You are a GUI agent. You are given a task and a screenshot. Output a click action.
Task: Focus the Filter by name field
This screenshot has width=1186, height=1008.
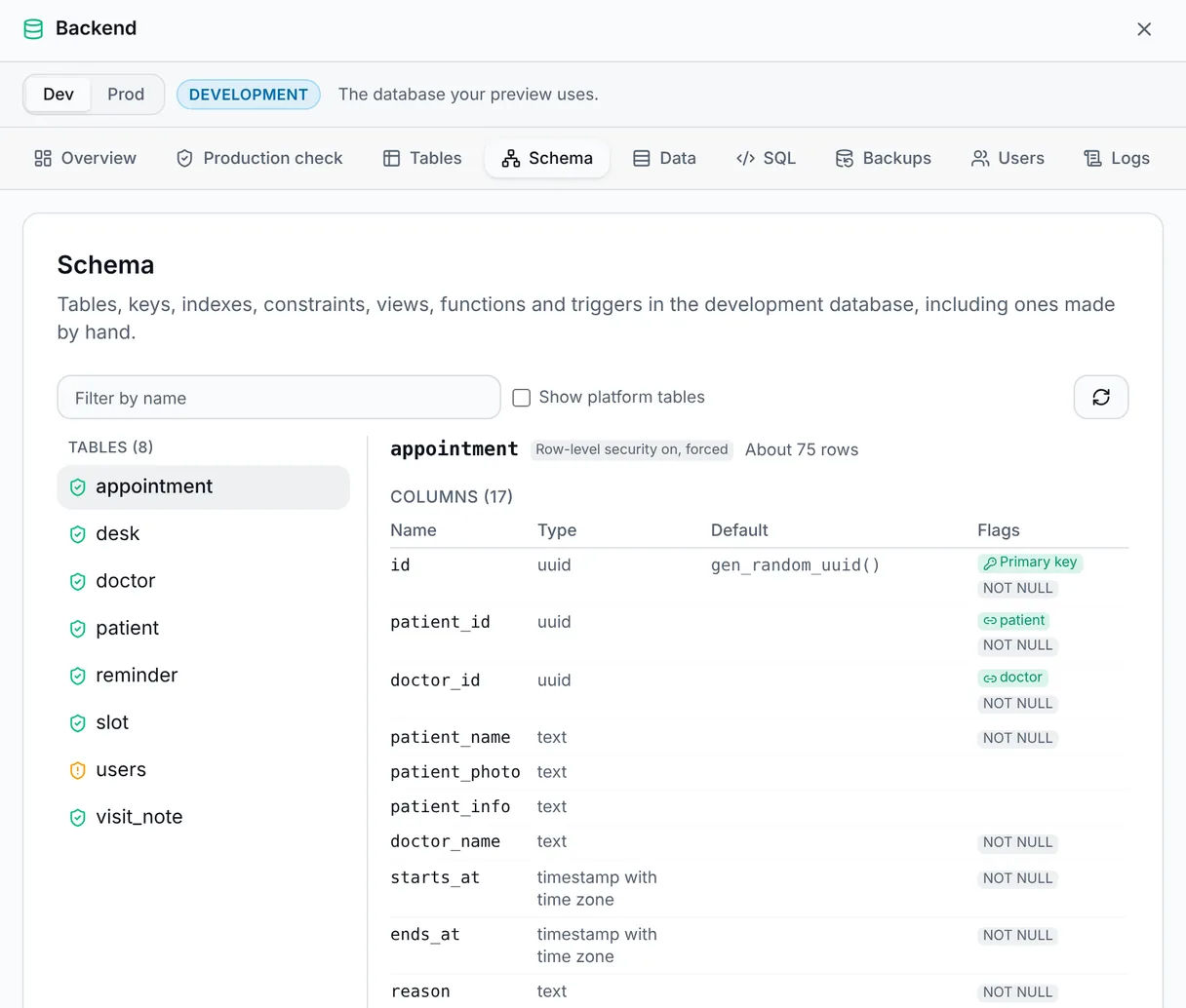click(x=279, y=398)
